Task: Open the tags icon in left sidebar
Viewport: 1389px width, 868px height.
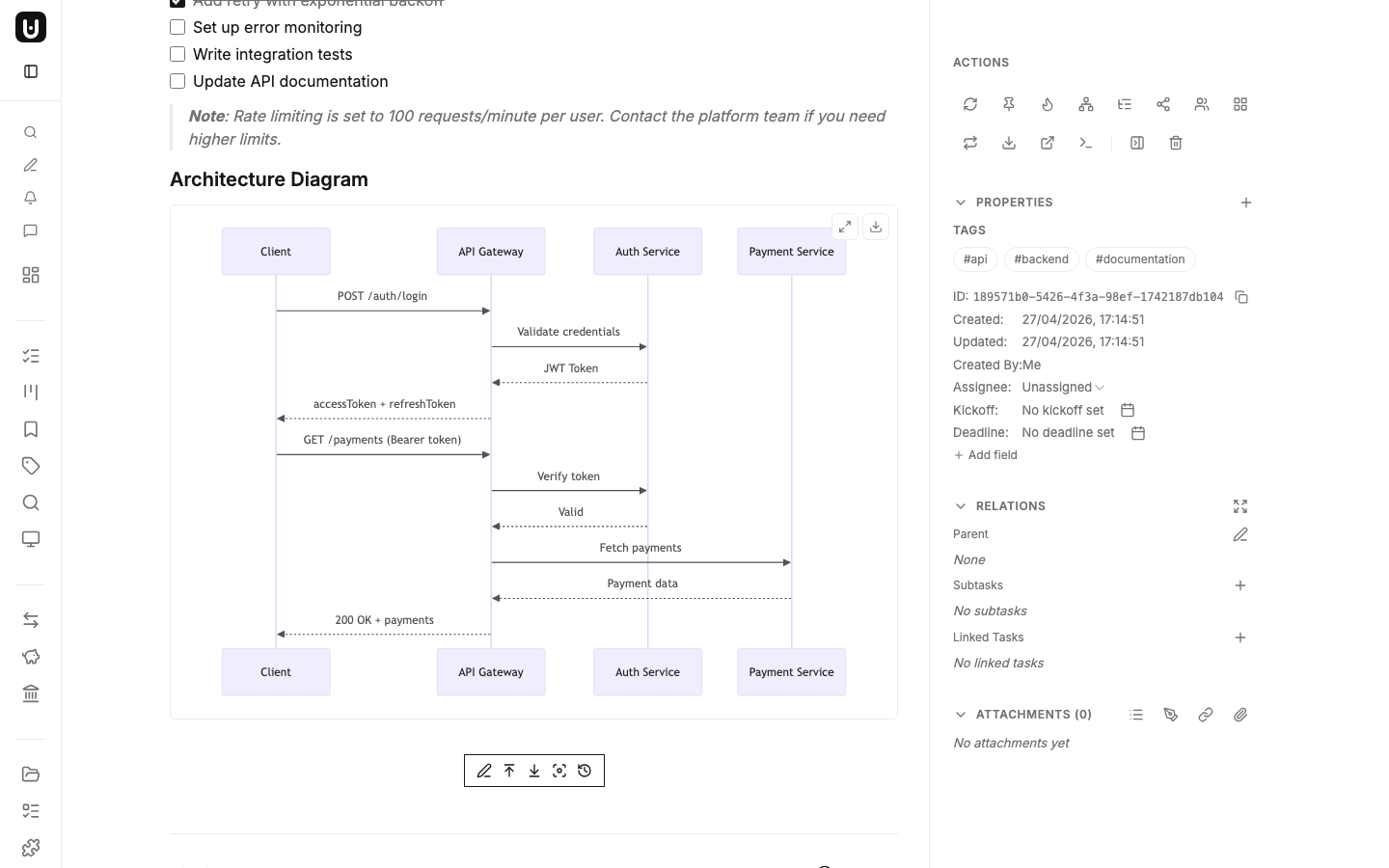Action: [31, 466]
